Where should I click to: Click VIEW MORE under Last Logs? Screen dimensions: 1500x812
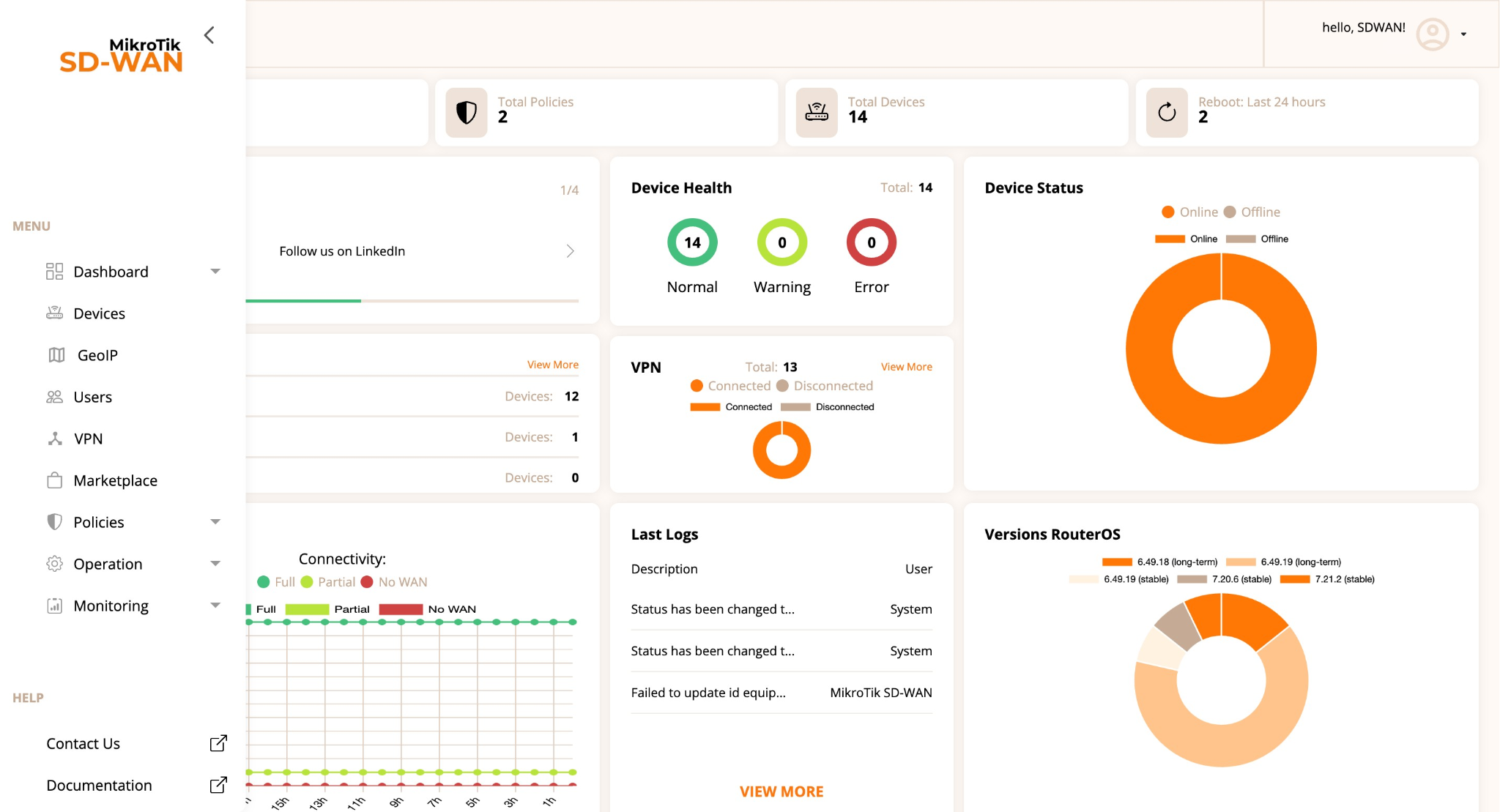pyautogui.click(x=781, y=791)
